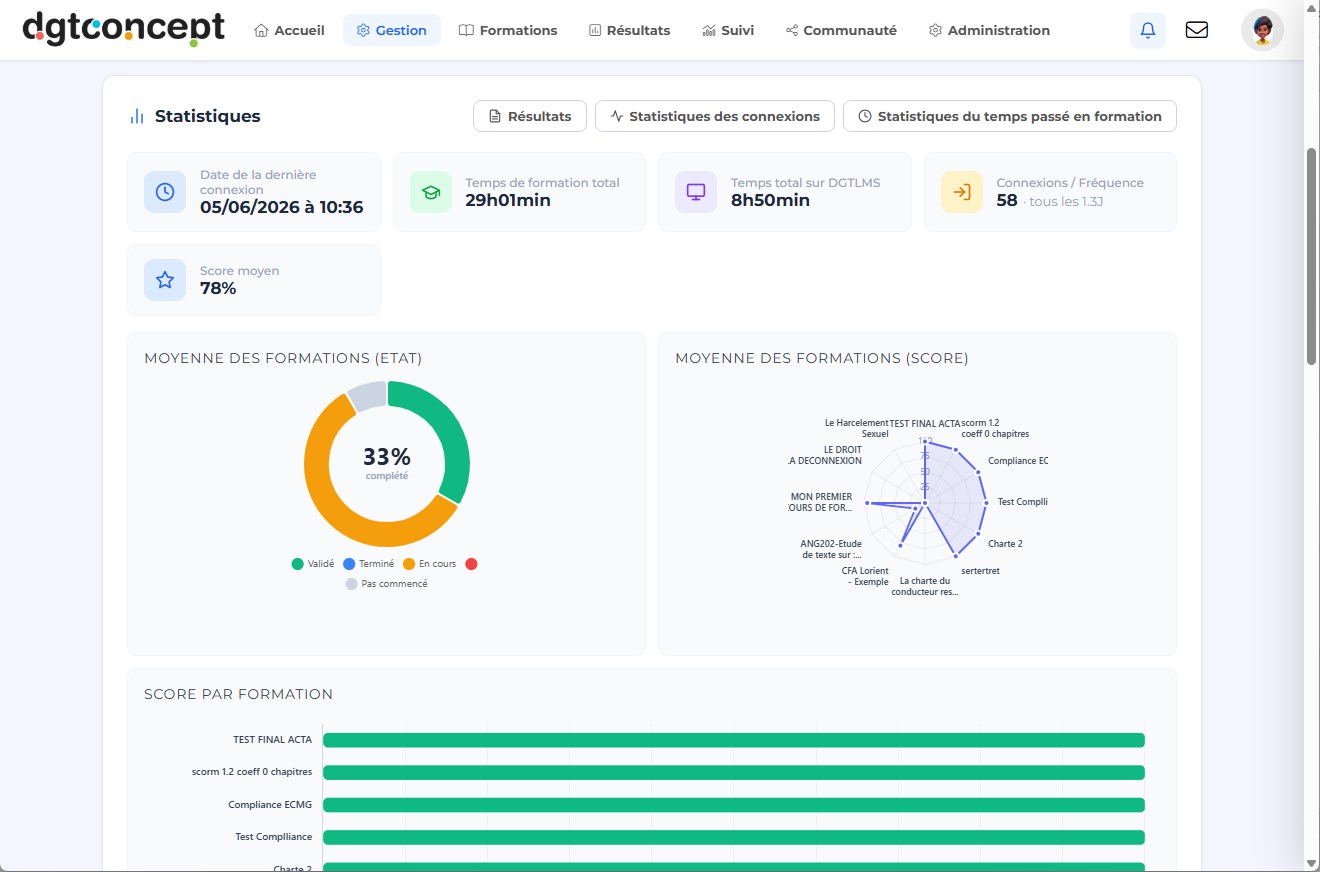Click the 8h50min DGTLMS time value
The width and height of the screenshot is (1320, 872).
tap(770, 200)
